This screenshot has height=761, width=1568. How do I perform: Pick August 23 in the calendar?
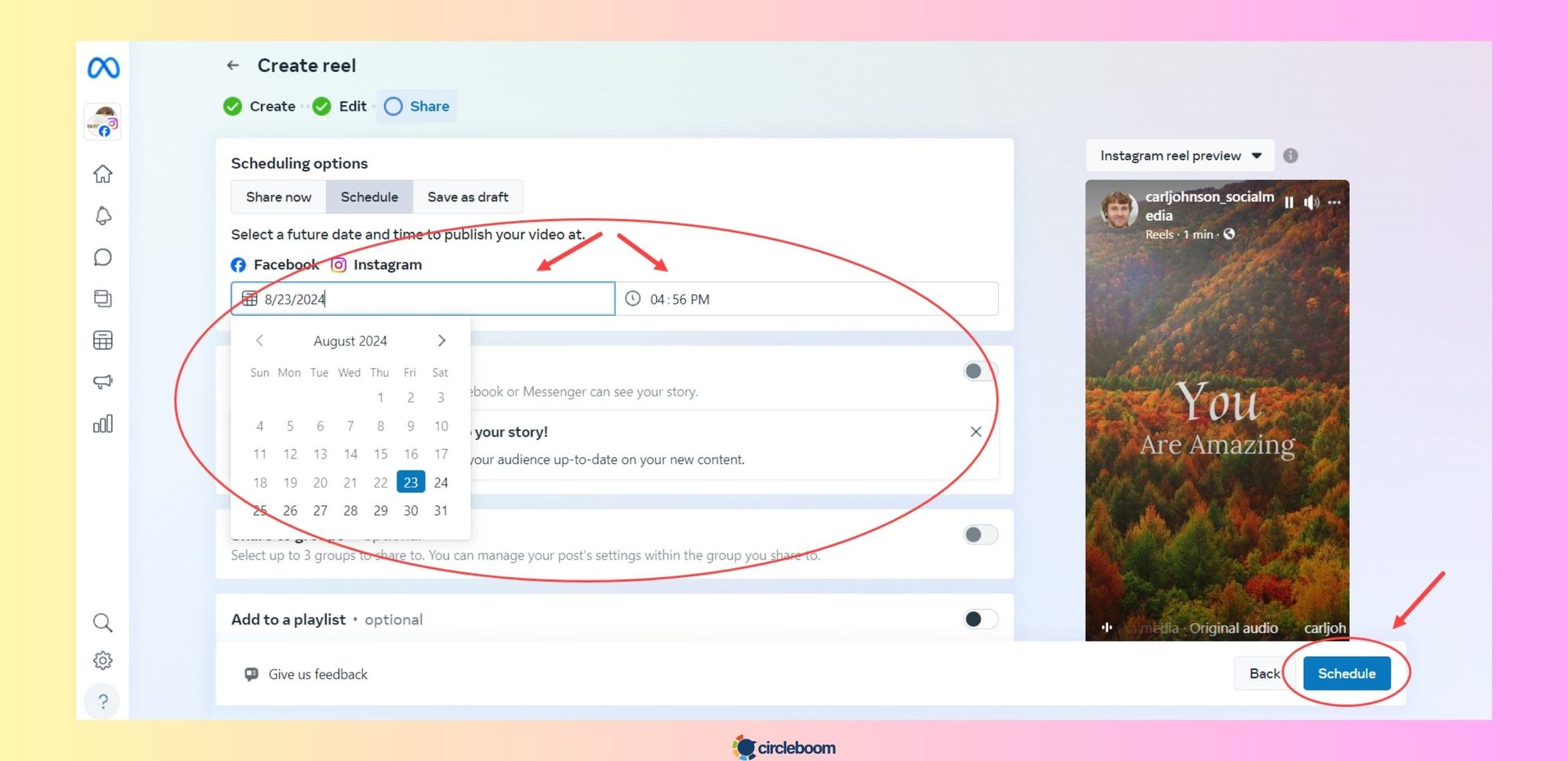(x=411, y=482)
